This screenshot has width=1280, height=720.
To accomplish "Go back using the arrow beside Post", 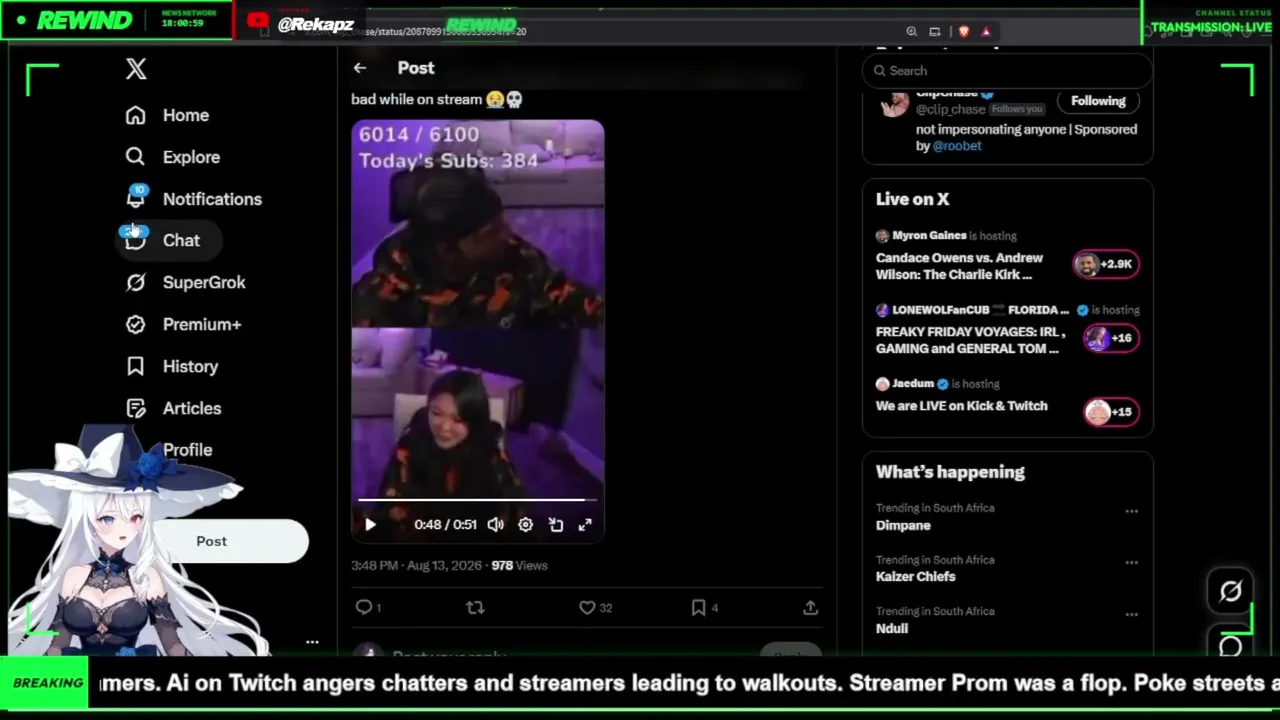I will coord(360,68).
